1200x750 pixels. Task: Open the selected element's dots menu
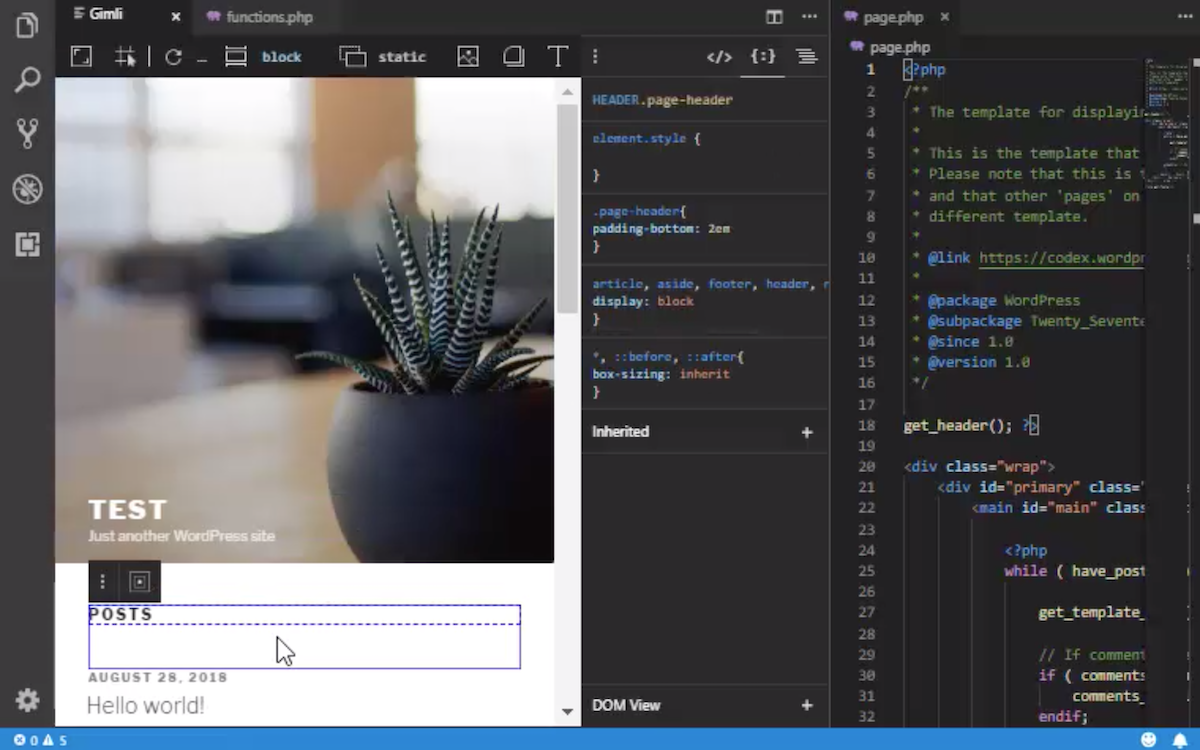[x=102, y=582]
